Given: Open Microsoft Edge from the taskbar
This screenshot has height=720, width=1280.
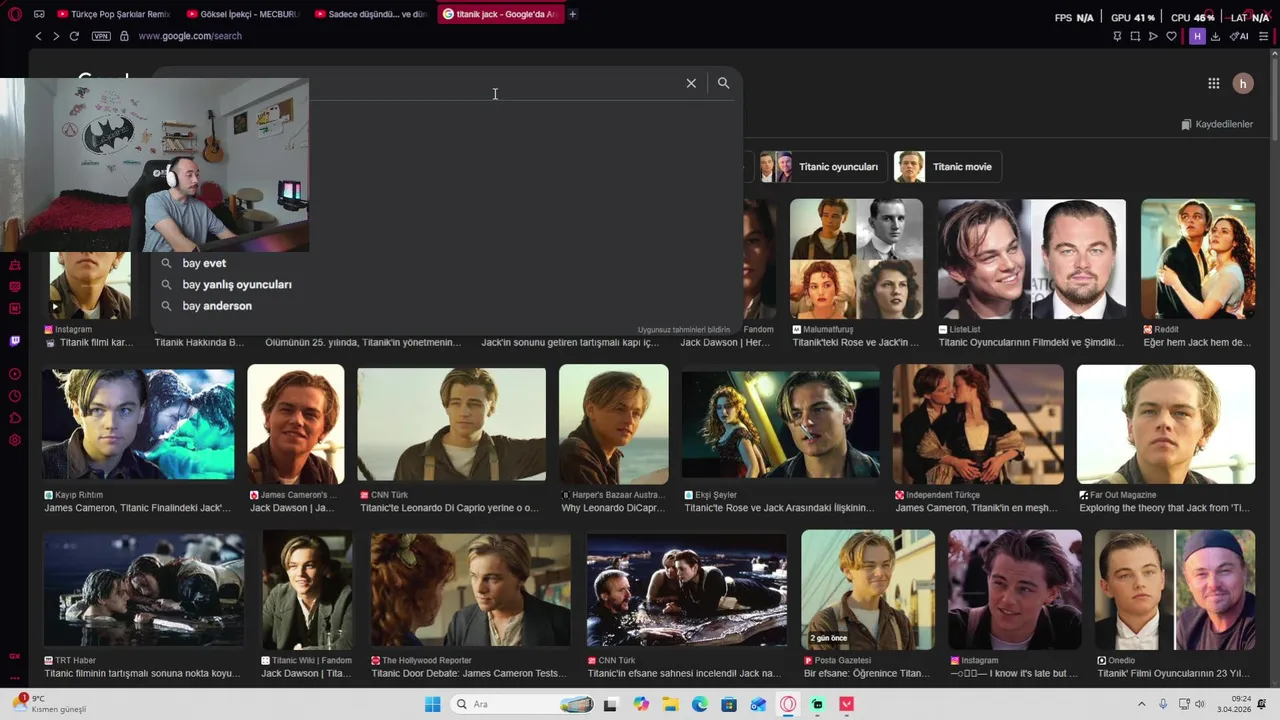Looking at the screenshot, I should pyautogui.click(x=700, y=704).
